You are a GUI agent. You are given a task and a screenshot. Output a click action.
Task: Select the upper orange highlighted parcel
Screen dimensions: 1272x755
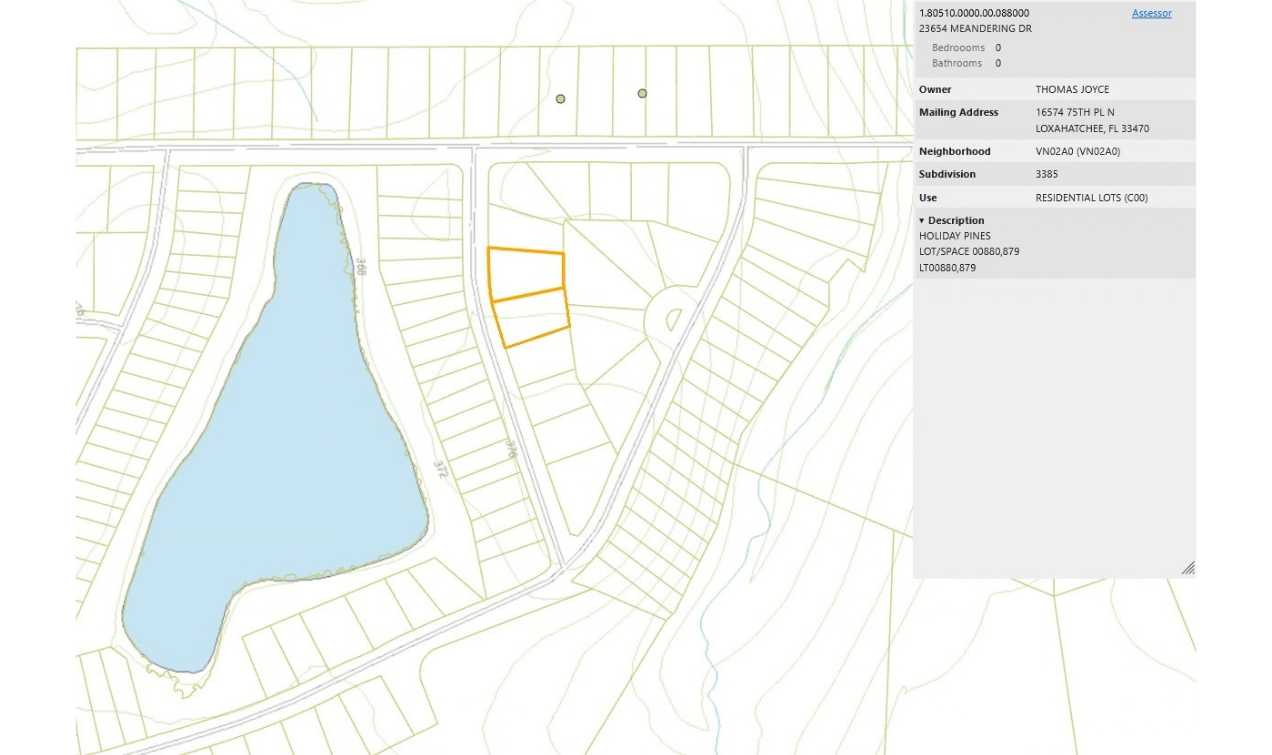pos(527,273)
